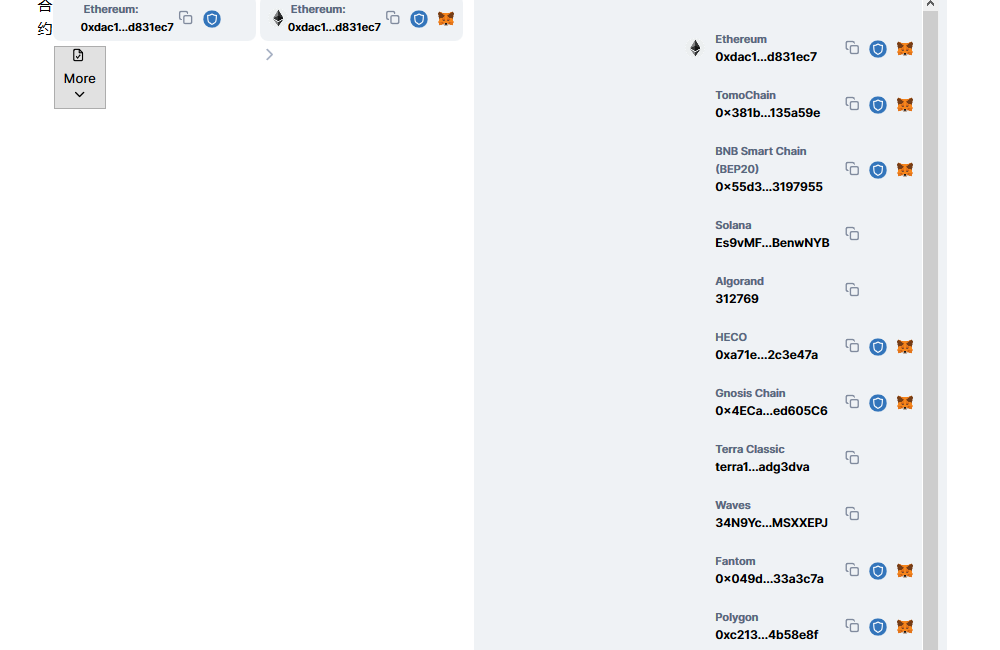This screenshot has height=650, width=1000.
Task: Click the BNB Smart Chain address 0×55d3...3197955
Action: [x=769, y=187]
